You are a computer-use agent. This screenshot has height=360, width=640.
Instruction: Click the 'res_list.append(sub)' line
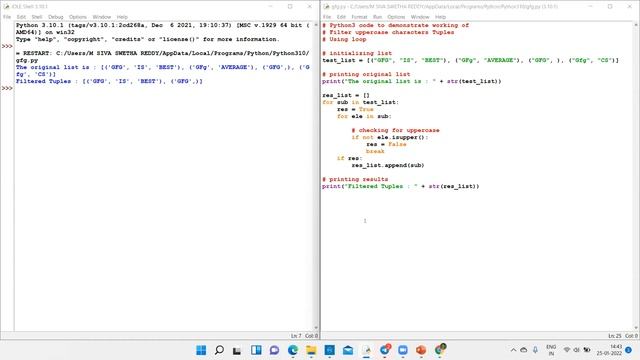388,165
